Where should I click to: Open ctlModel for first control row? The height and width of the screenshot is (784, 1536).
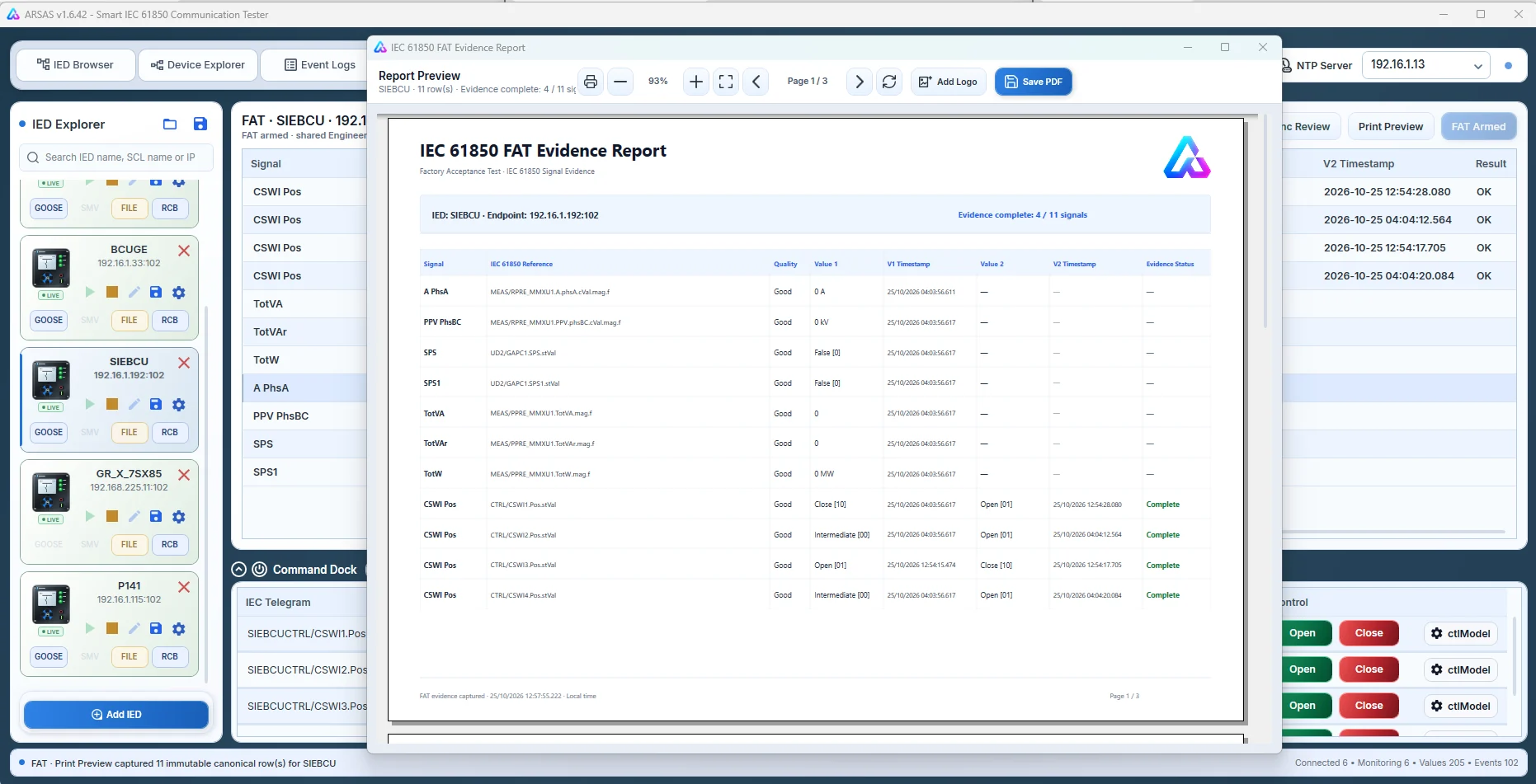pyautogui.click(x=1460, y=633)
